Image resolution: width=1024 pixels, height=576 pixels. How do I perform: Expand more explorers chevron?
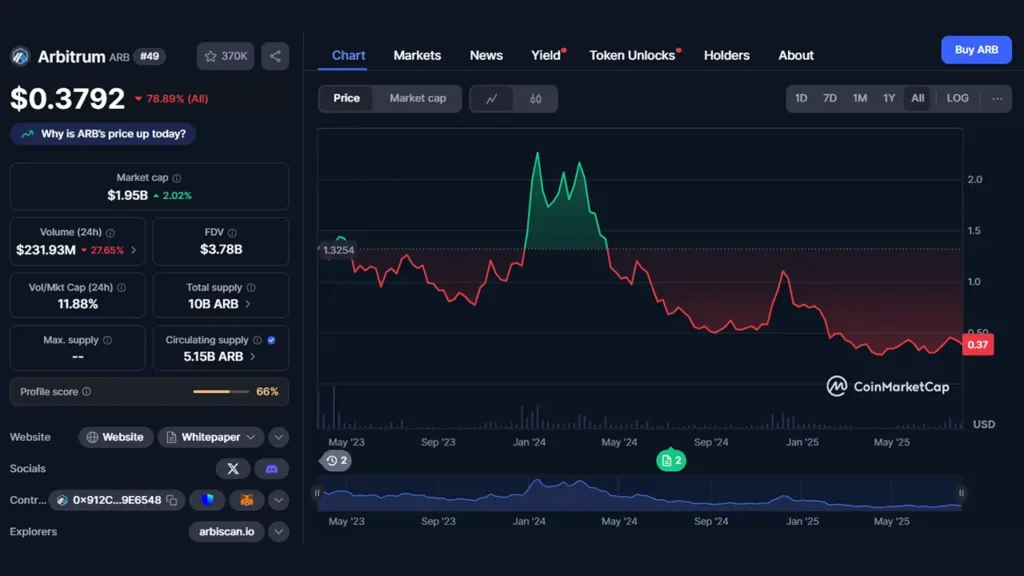click(279, 532)
